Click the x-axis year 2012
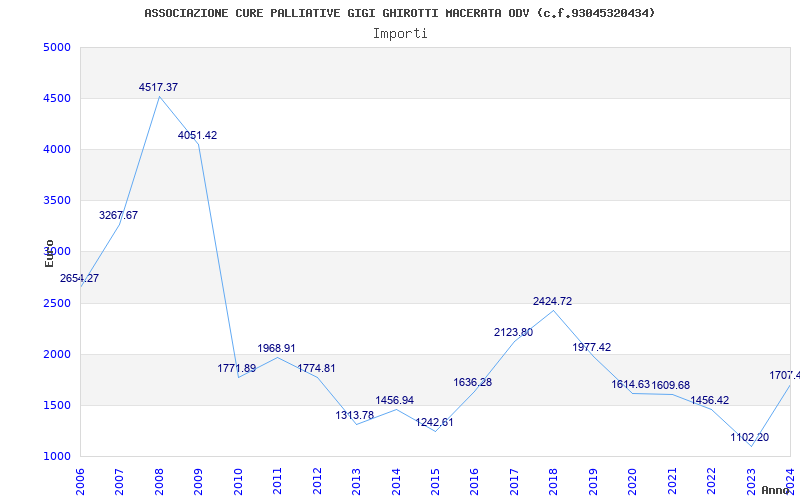 click(317, 482)
